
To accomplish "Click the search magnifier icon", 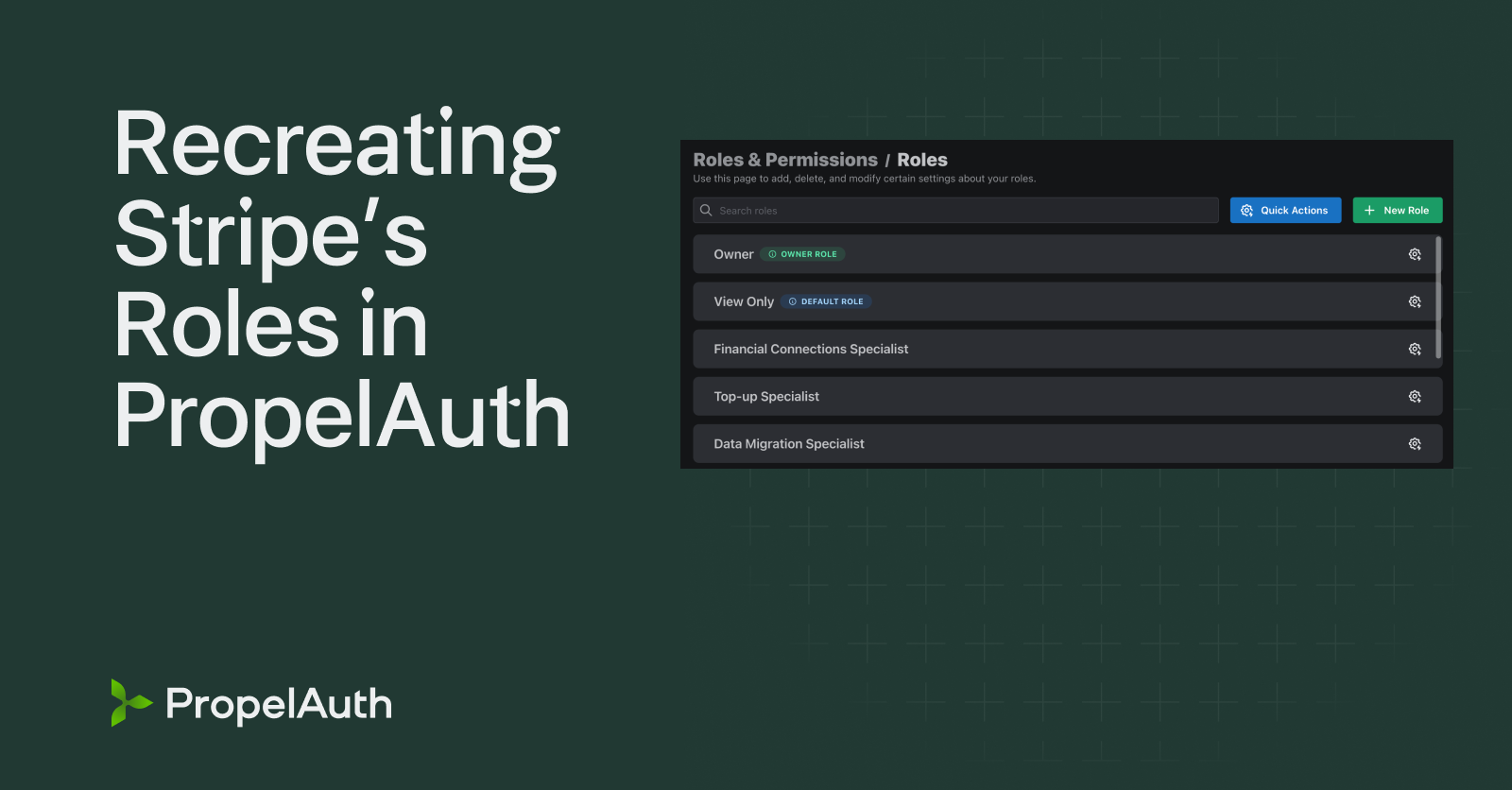I will tap(706, 210).
